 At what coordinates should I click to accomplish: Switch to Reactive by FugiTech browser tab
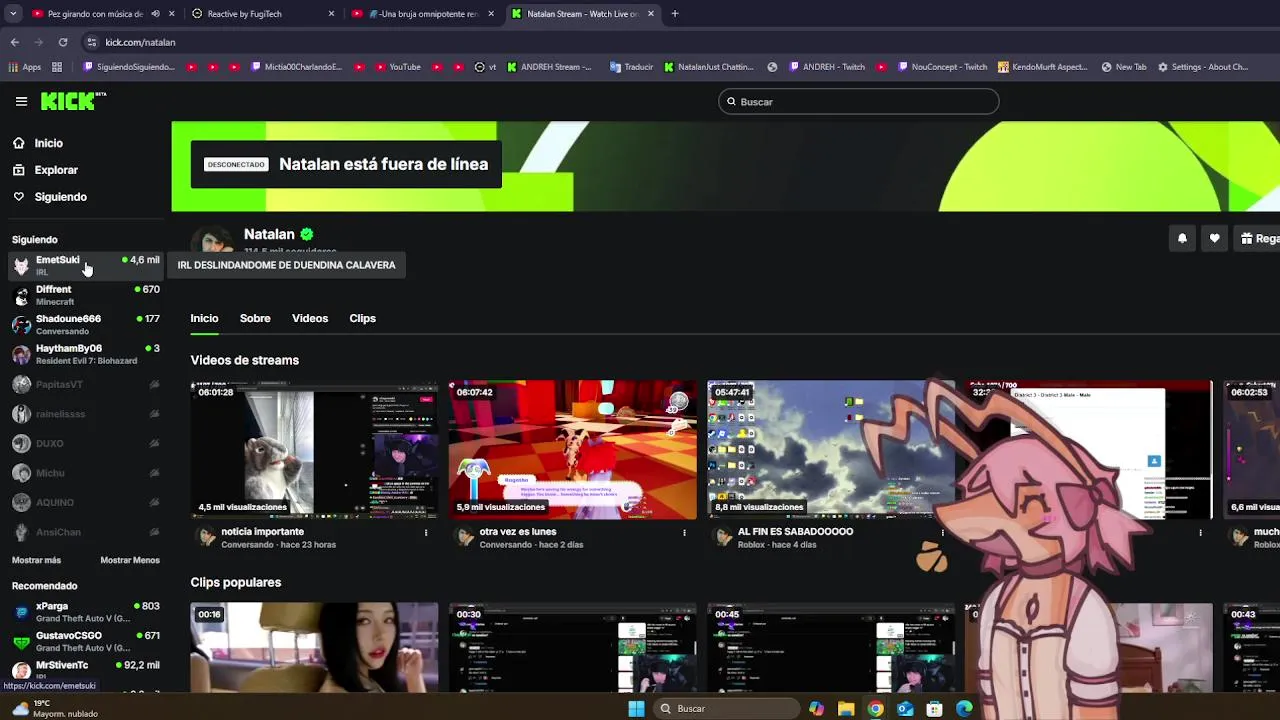(x=262, y=14)
